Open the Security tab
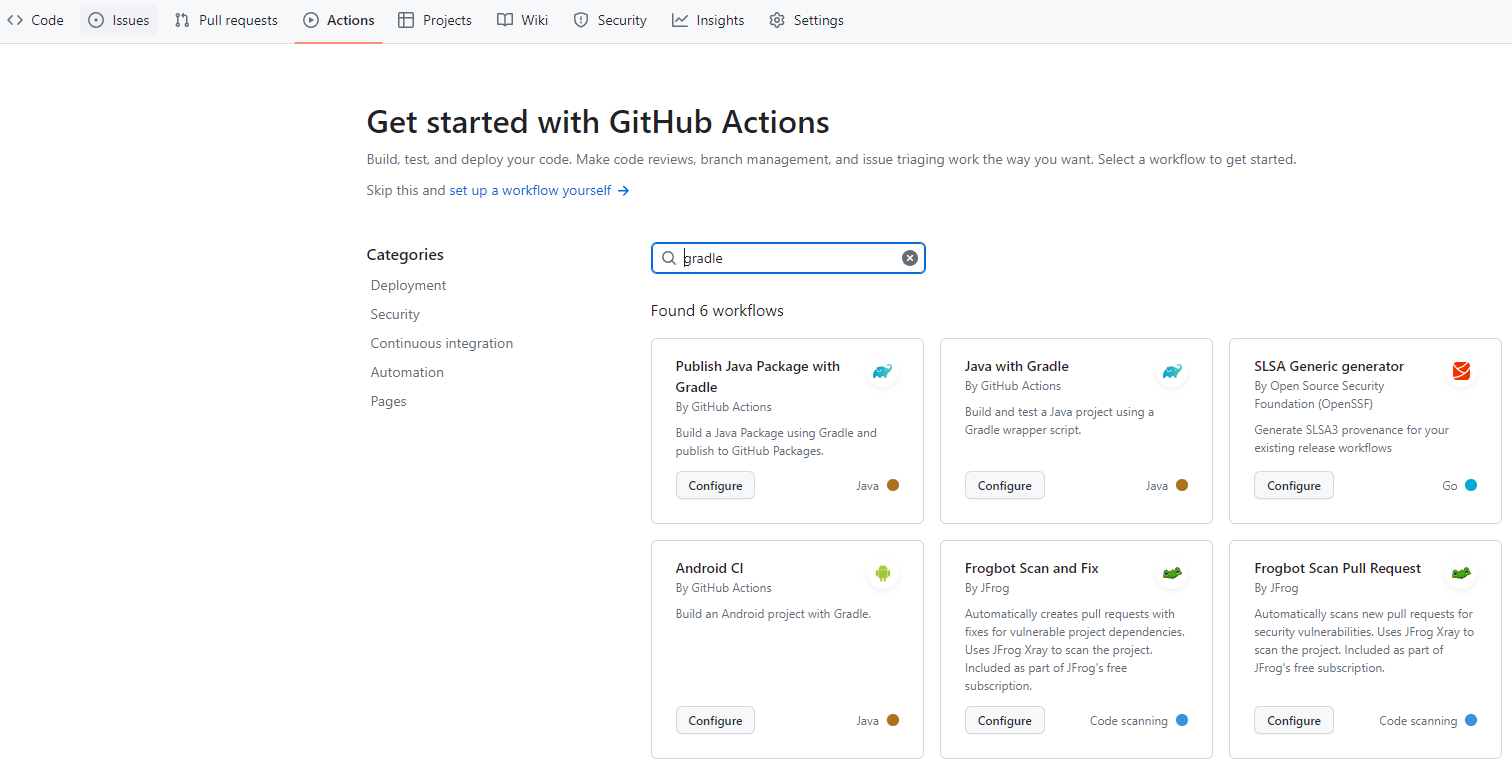 pos(610,20)
